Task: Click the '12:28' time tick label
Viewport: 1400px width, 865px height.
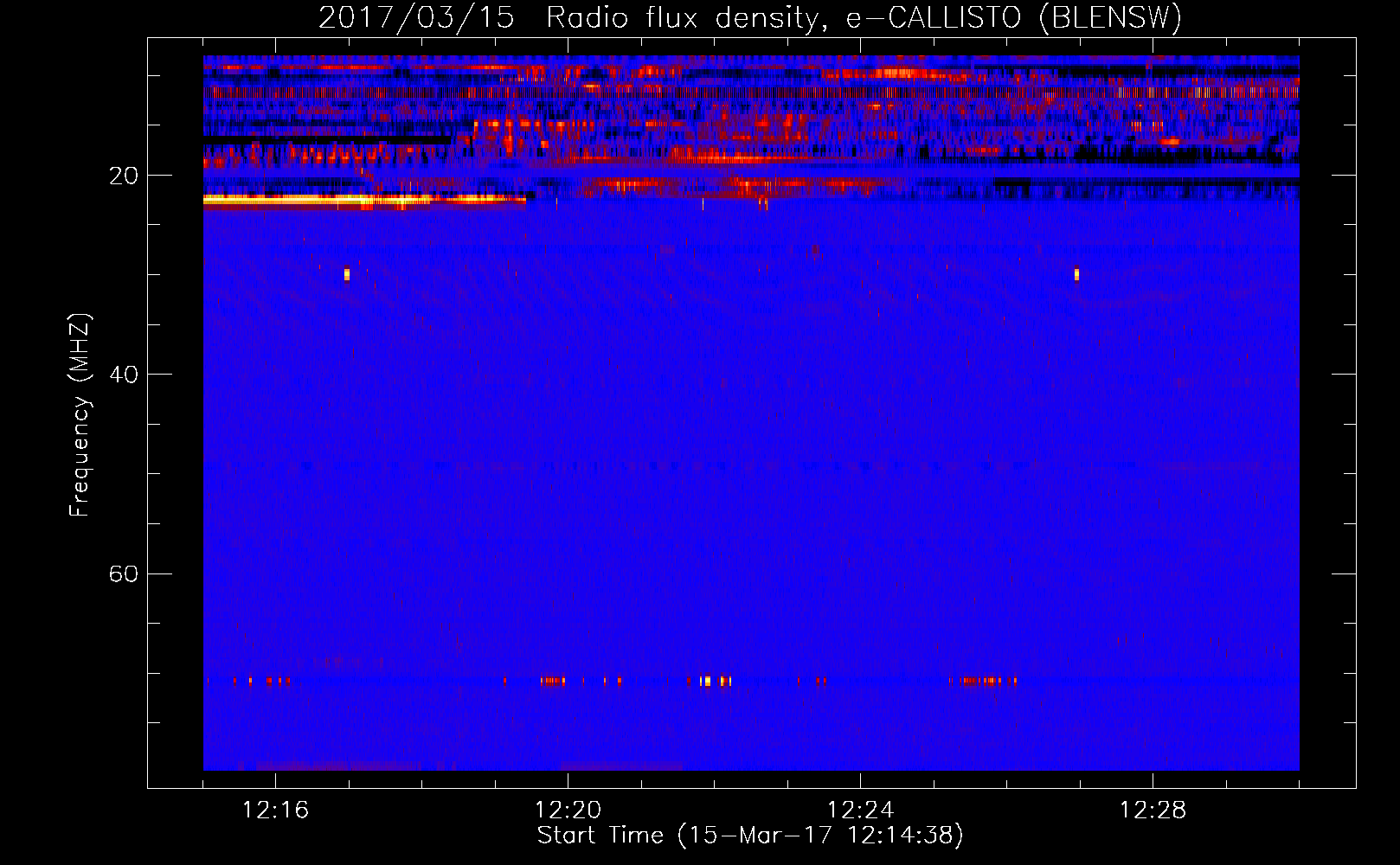Action: click(x=1153, y=811)
